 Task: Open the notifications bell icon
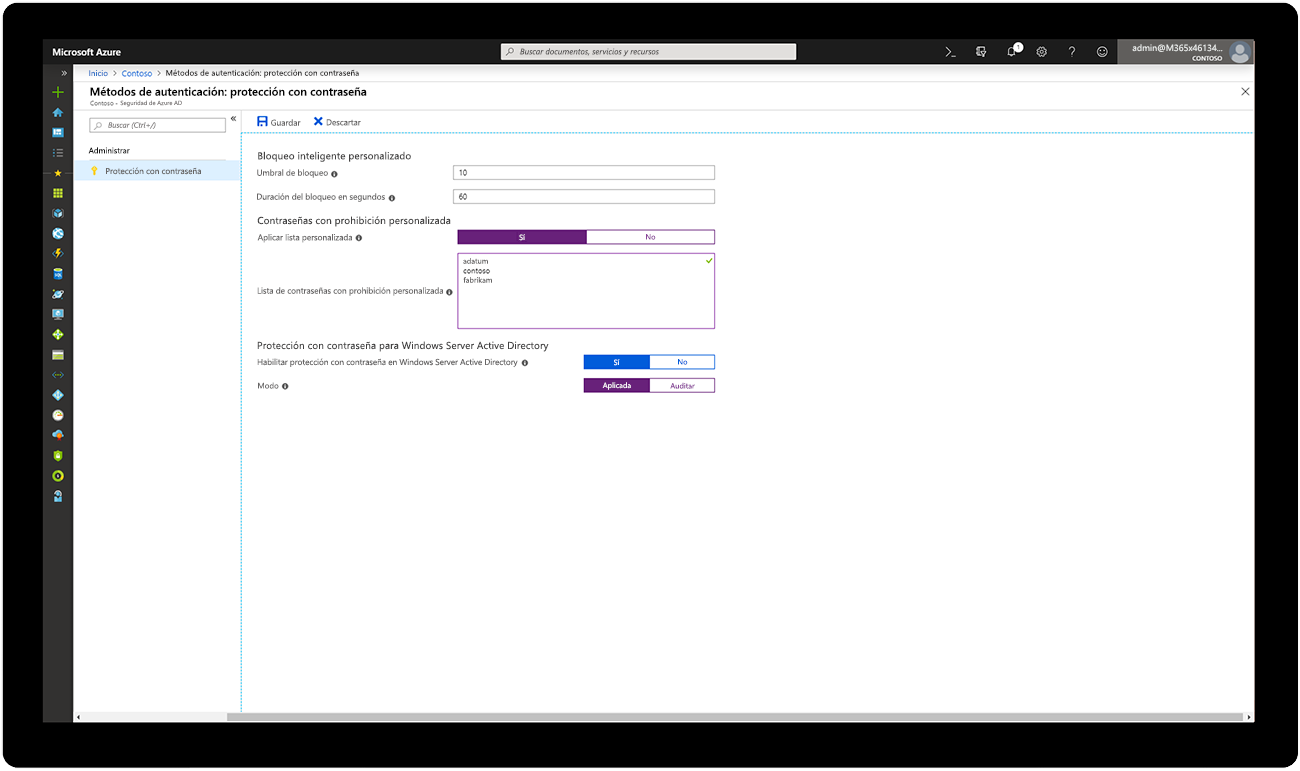click(1012, 51)
